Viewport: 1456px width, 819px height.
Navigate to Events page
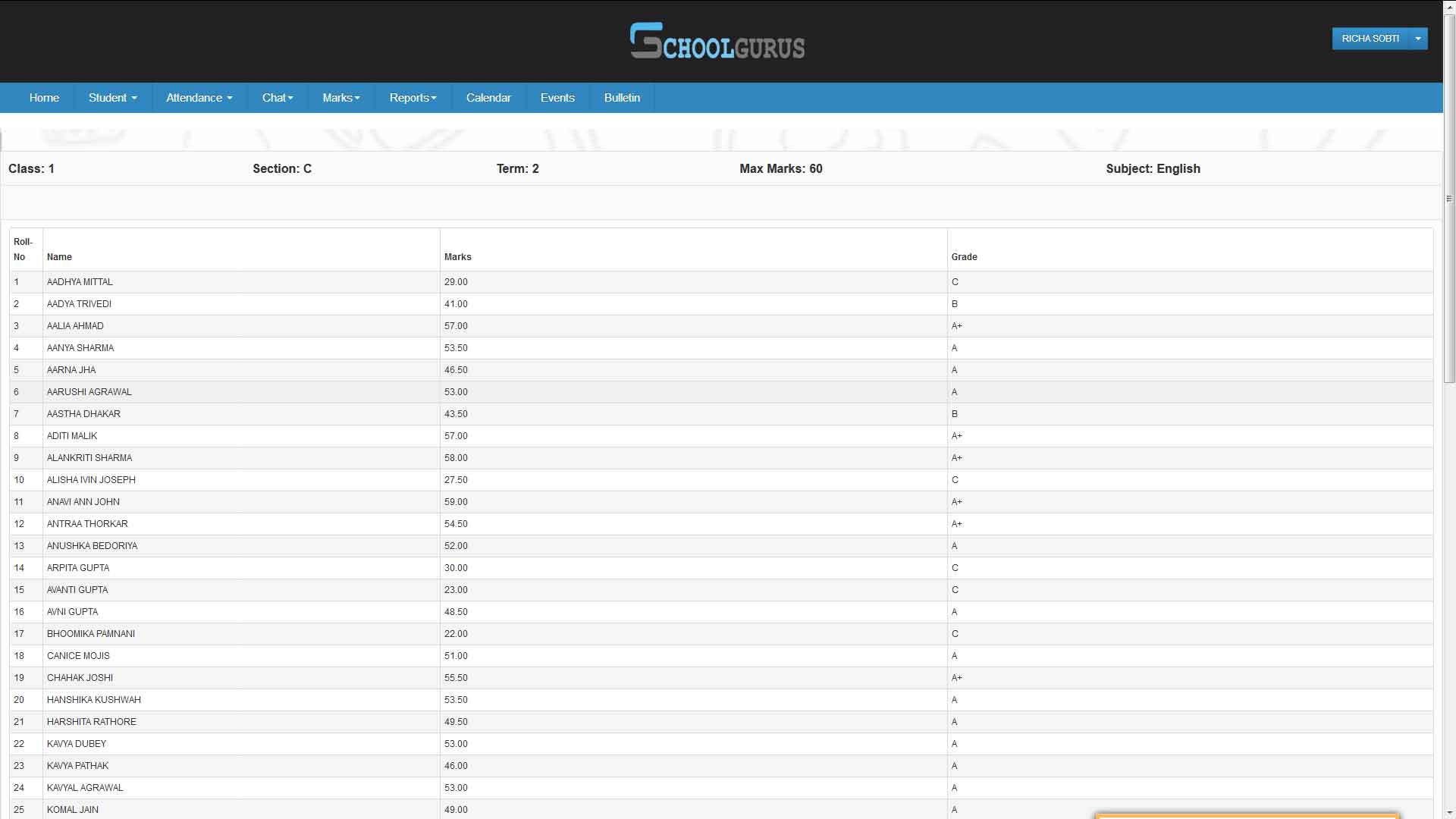(x=557, y=98)
